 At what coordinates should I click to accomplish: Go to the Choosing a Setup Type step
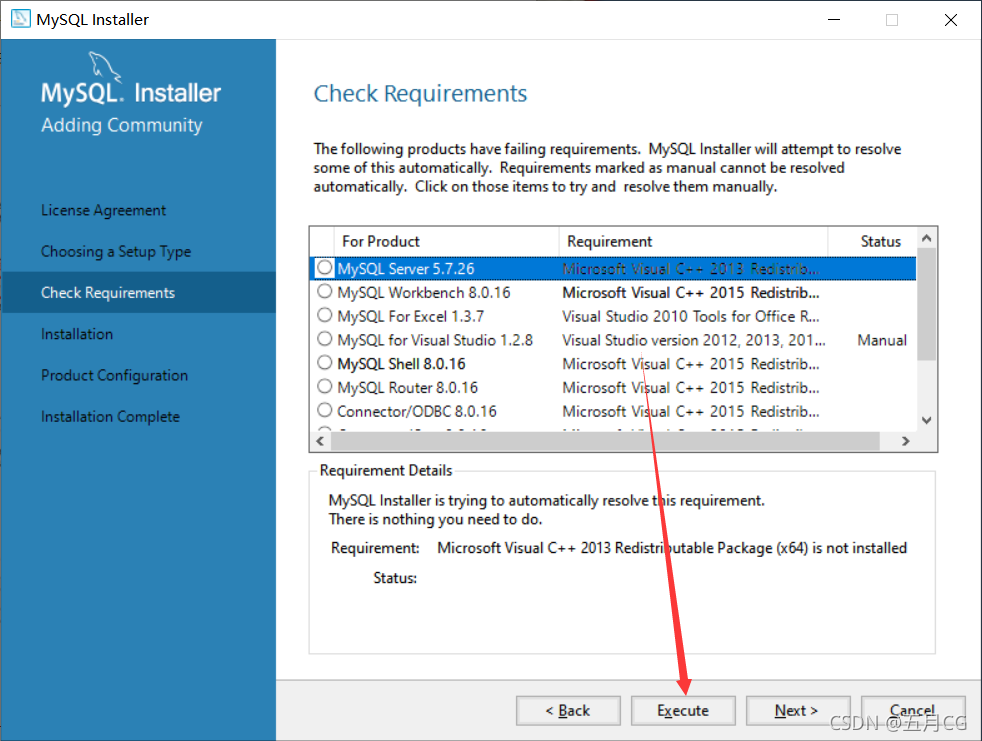[116, 252]
